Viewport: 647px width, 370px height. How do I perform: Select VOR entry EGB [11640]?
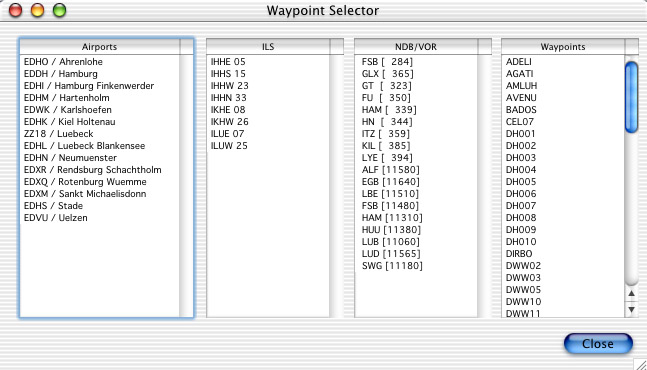click(390, 181)
